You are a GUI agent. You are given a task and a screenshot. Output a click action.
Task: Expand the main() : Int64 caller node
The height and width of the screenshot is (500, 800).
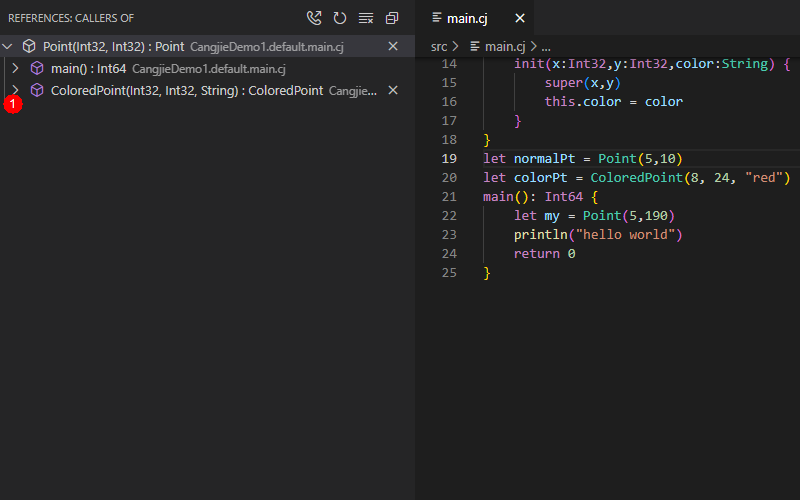[x=15, y=68]
